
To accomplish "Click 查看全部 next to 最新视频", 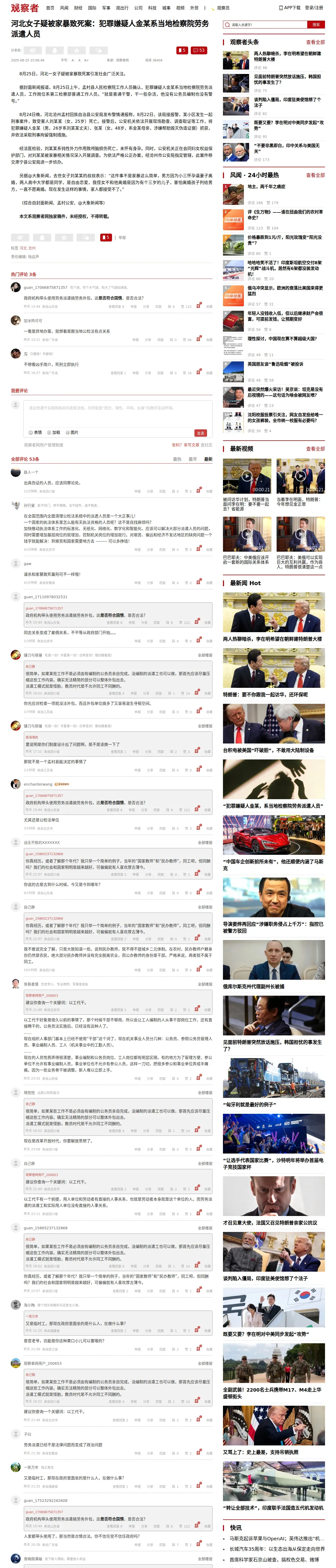I will tap(315, 449).
